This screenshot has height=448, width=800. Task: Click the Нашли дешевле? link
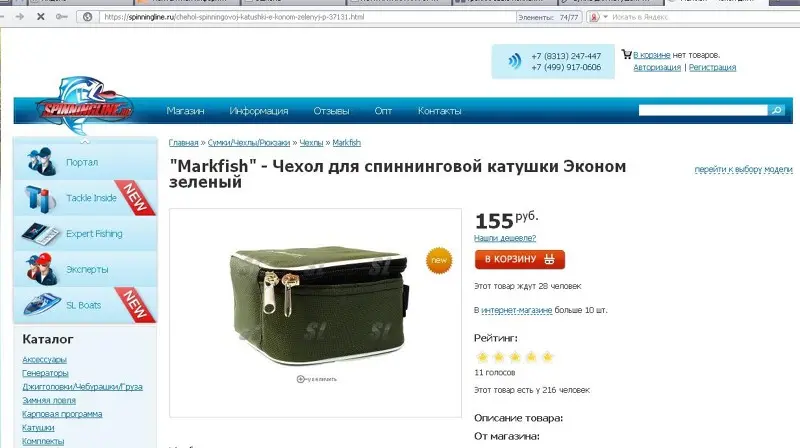[x=505, y=238]
